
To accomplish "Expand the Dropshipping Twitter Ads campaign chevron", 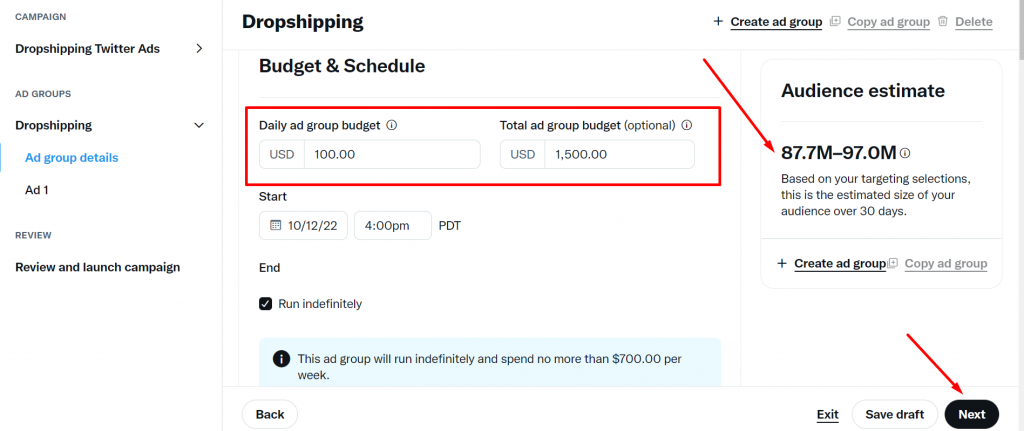I will point(200,48).
